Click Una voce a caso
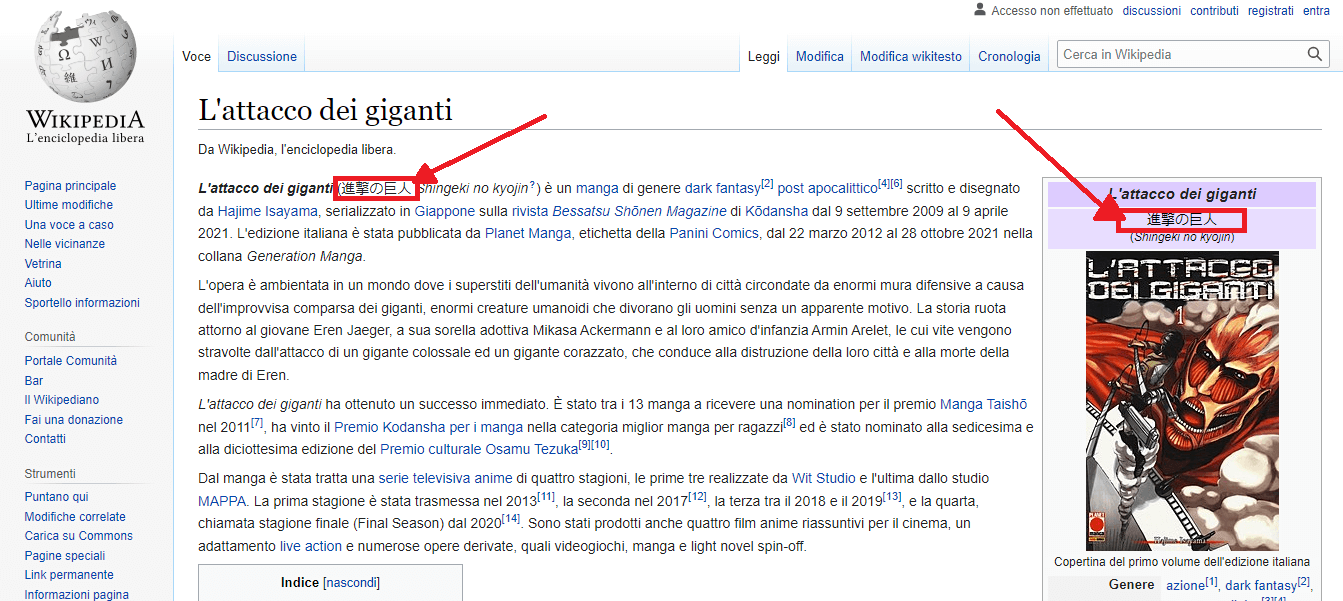 [69, 225]
